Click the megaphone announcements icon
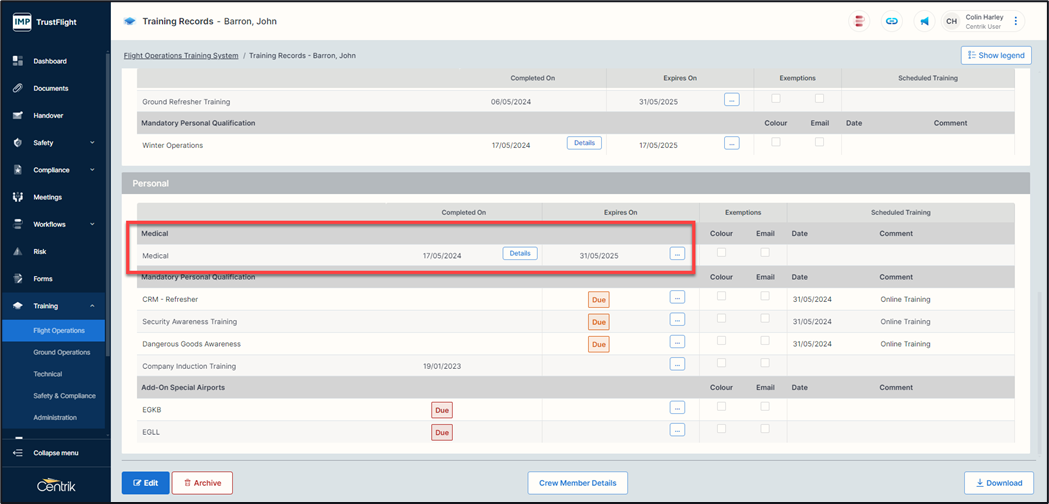Viewport: 1049px width, 504px height. [924, 21]
